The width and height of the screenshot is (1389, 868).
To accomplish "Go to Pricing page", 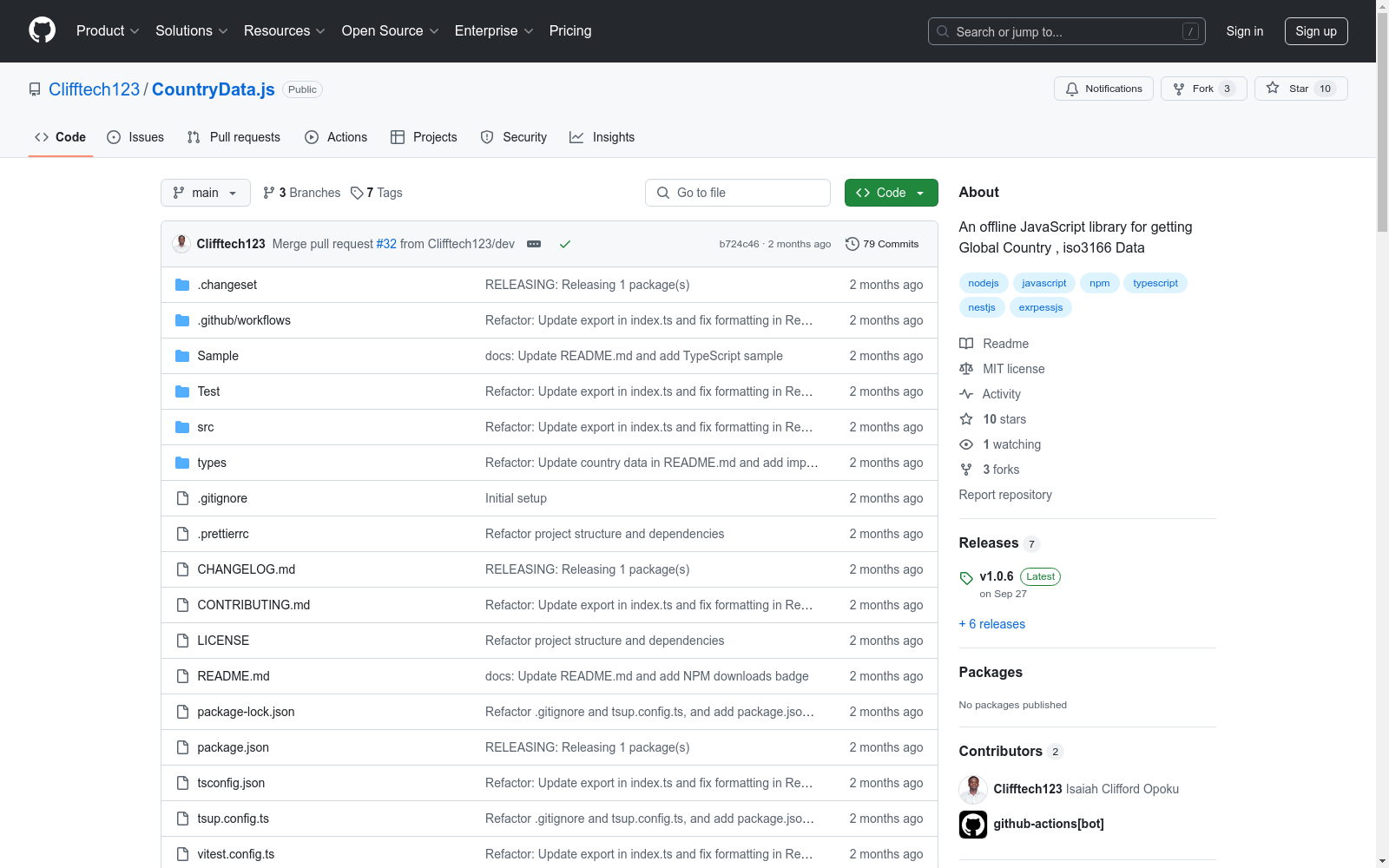I will [570, 30].
